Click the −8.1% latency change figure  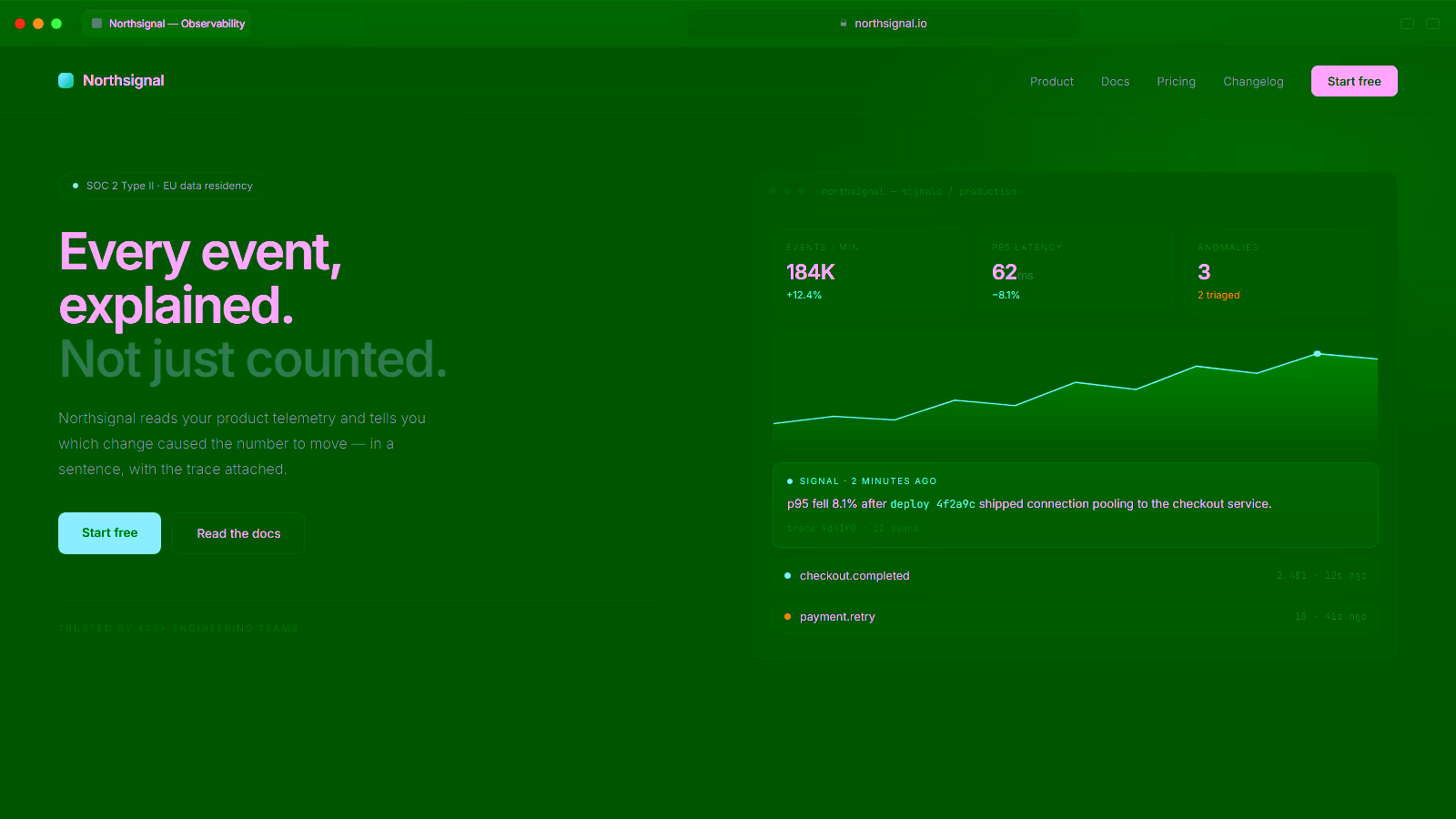[1006, 295]
